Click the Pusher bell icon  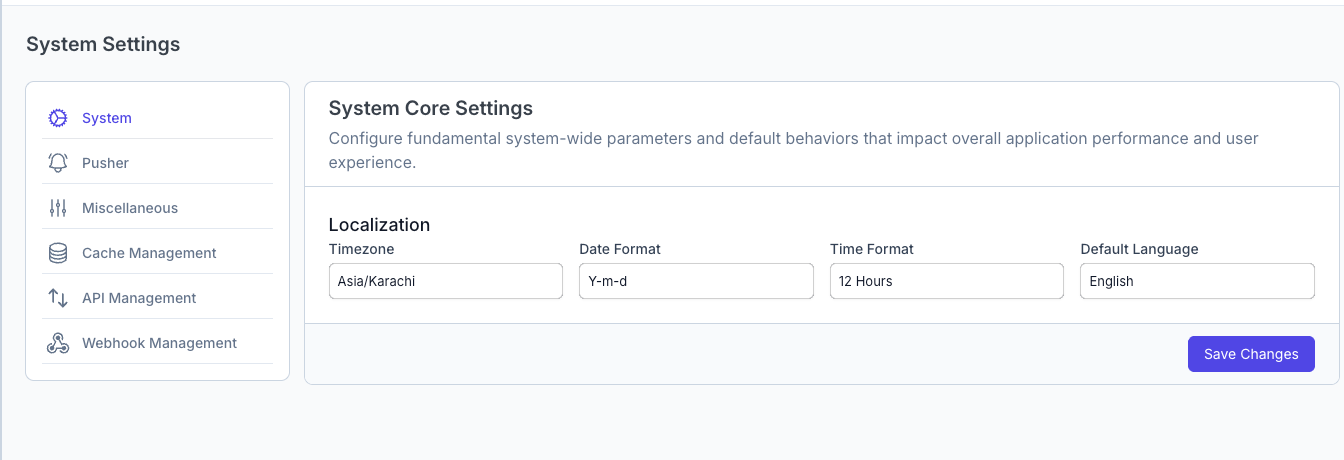tap(58, 163)
